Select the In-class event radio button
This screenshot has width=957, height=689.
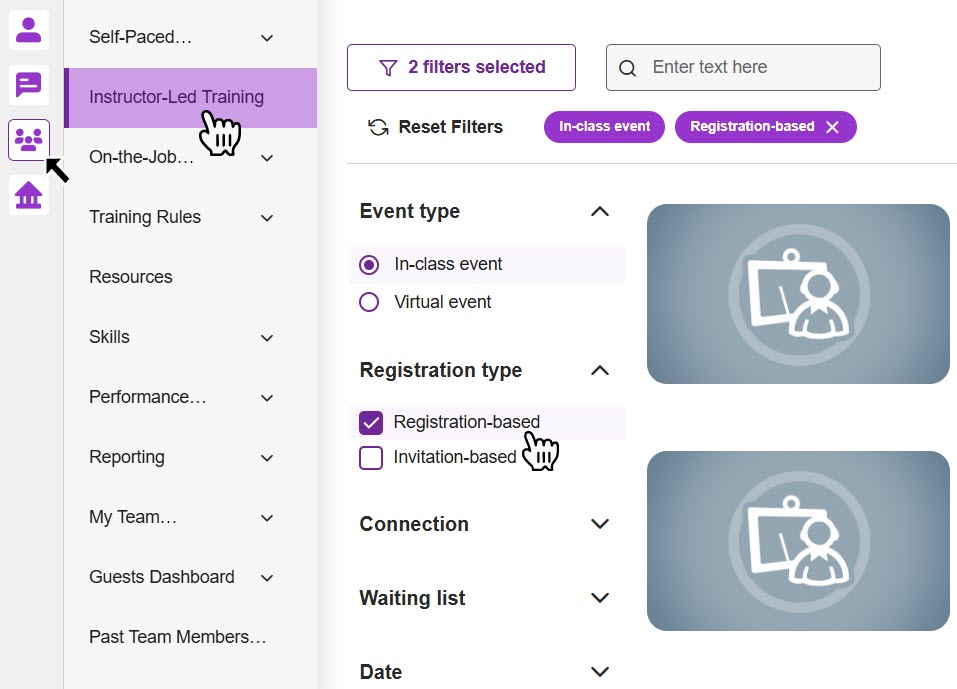[x=369, y=265]
